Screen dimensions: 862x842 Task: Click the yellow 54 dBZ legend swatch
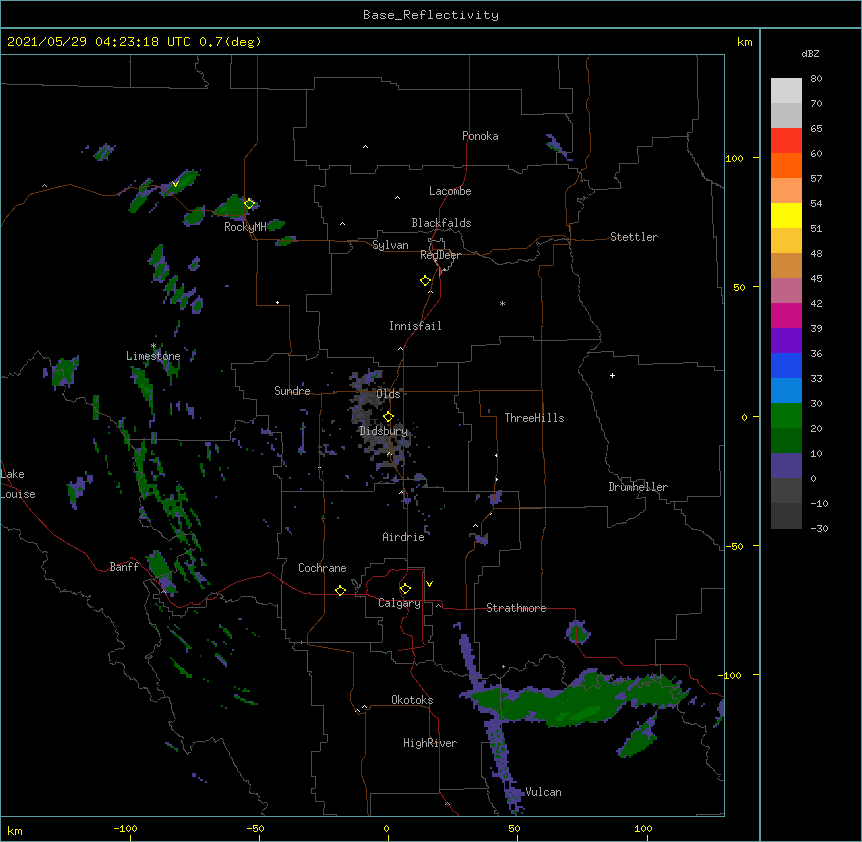[786, 215]
